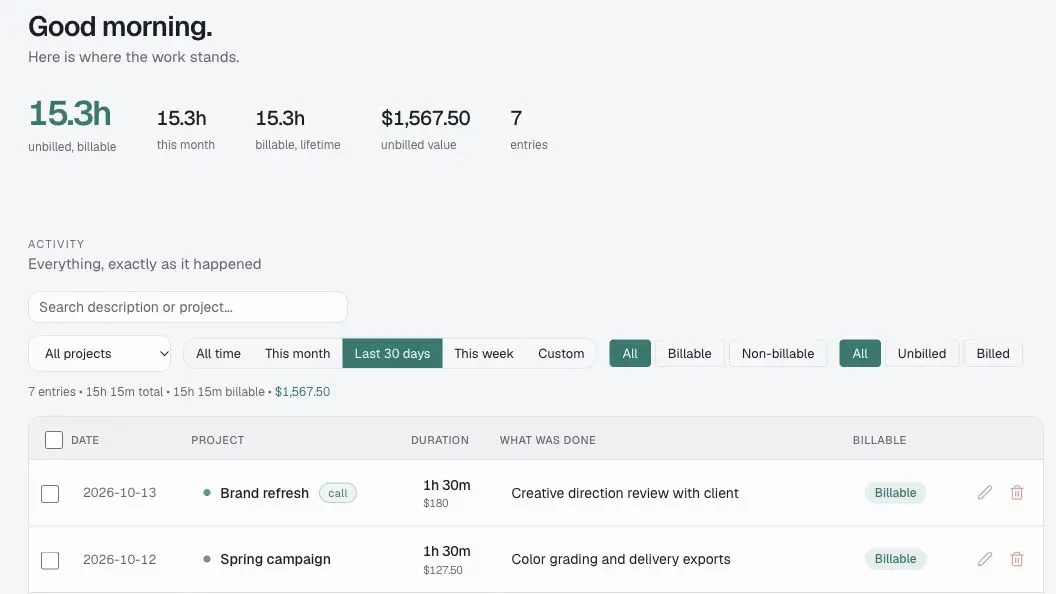1056x594 pixels.
Task: Click the Billable badge for Spring campaign
Action: 896,559
